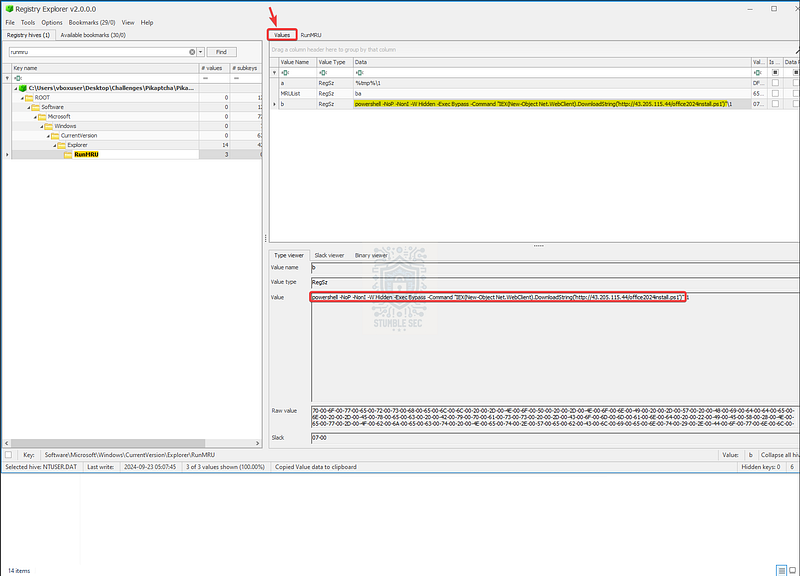Select the Type viewer tab

point(289,255)
